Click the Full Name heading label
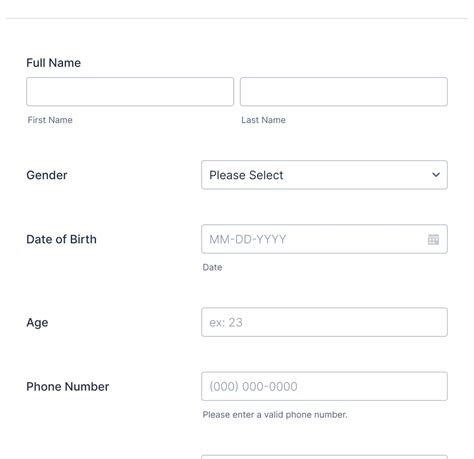Screen dimensions: 474x459 pyautogui.click(x=53, y=63)
